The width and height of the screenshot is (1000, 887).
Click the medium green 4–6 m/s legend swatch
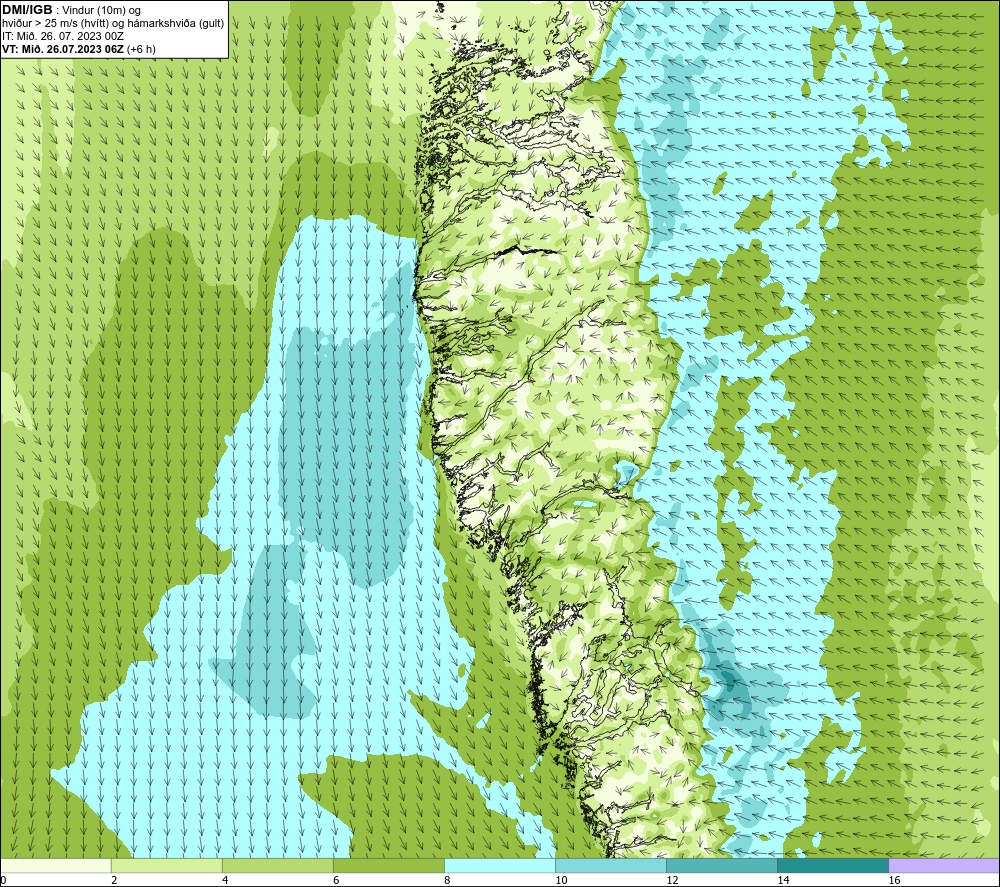[x=277, y=866]
